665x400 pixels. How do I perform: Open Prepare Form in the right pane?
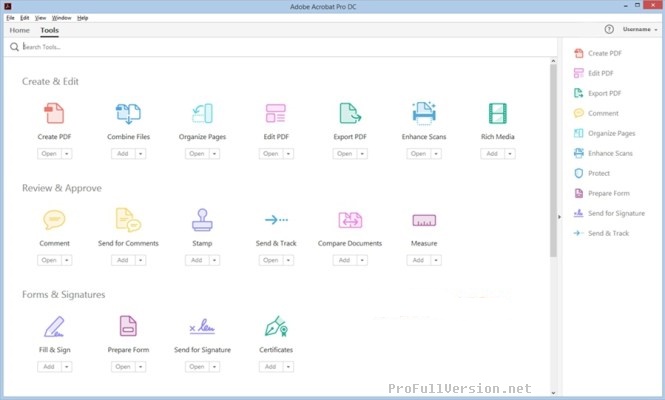point(602,193)
